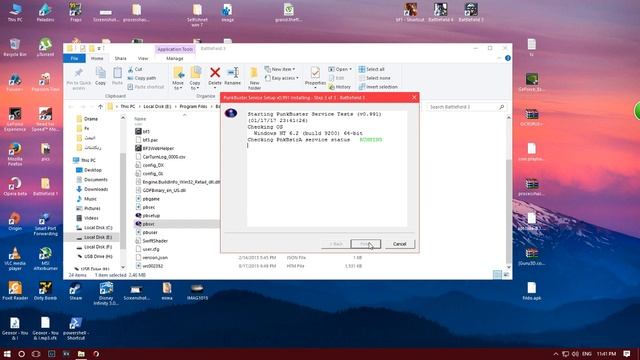Open the Foxit Reader desktop icon
640x360 pixels.
pyautogui.click(x=15, y=291)
